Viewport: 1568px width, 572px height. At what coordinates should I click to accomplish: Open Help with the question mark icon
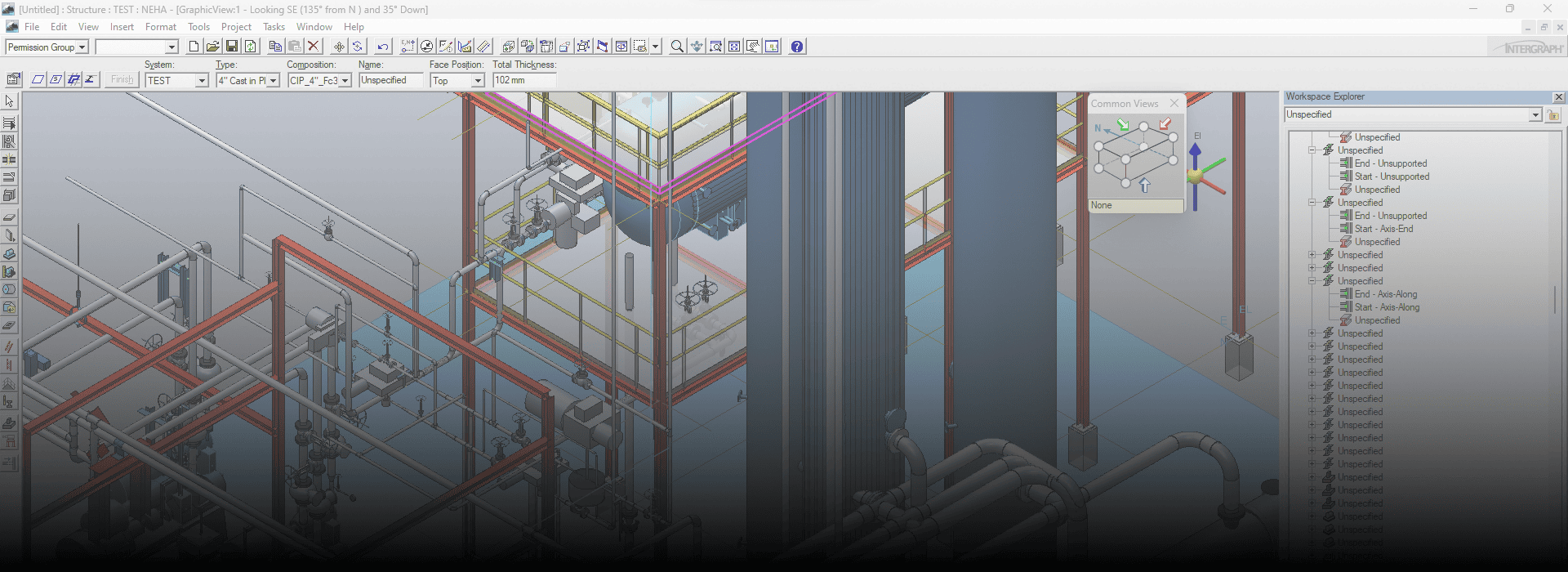click(797, 47)
